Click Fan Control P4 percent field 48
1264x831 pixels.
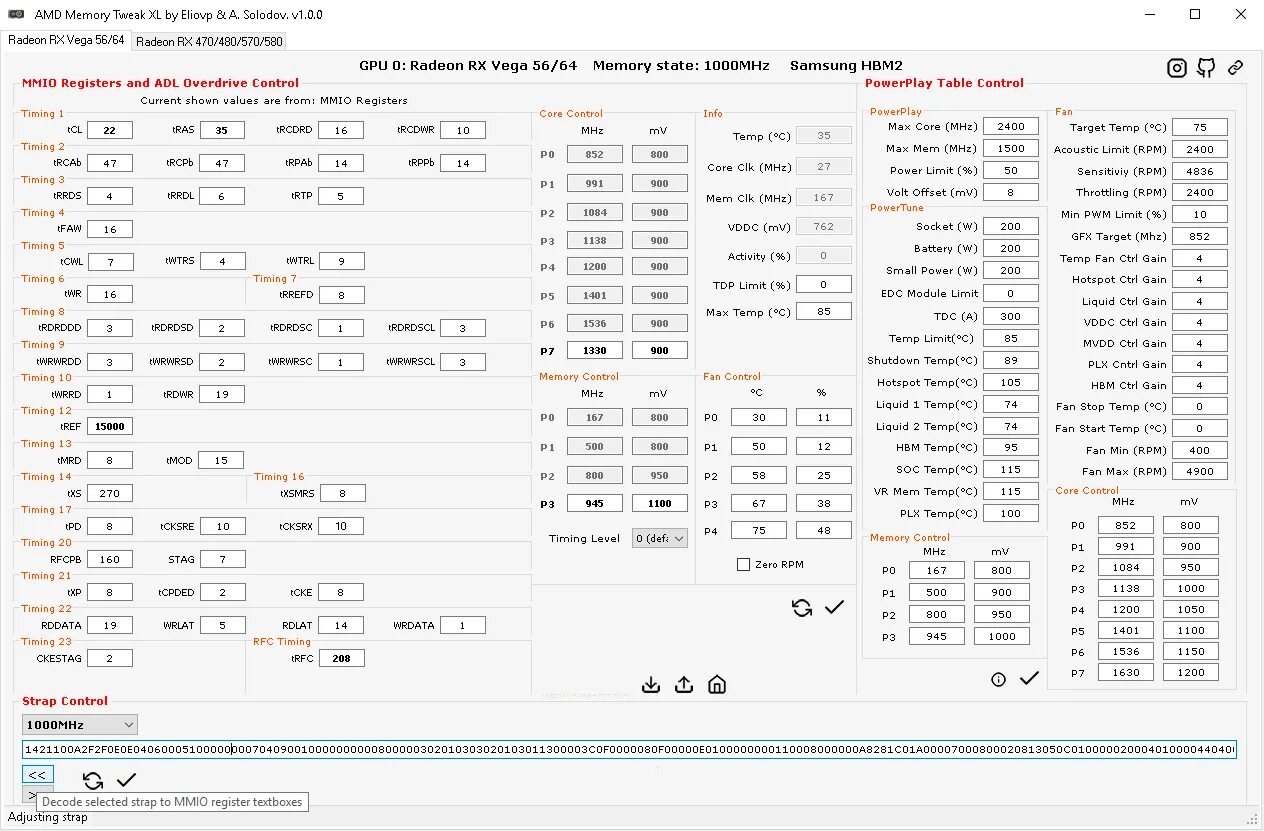[x=824, y=531]
